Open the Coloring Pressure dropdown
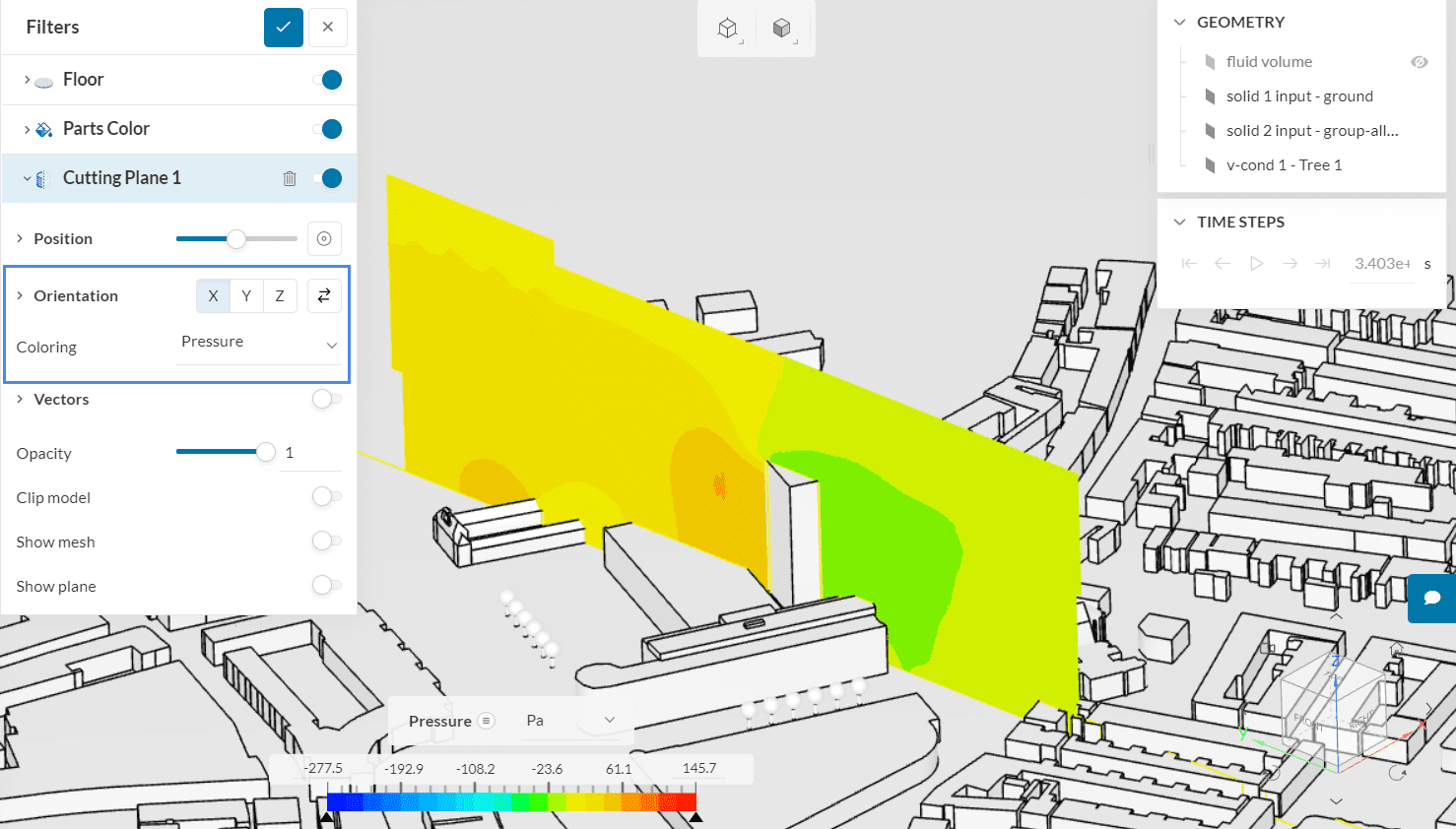 (258, 343)
